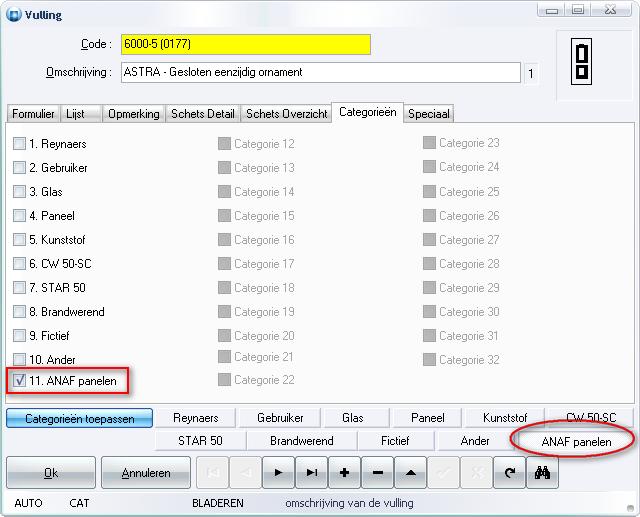Open the Schets Overzicht tab
This screenshot has width=640, height=517.
click(x=287, y=113)
